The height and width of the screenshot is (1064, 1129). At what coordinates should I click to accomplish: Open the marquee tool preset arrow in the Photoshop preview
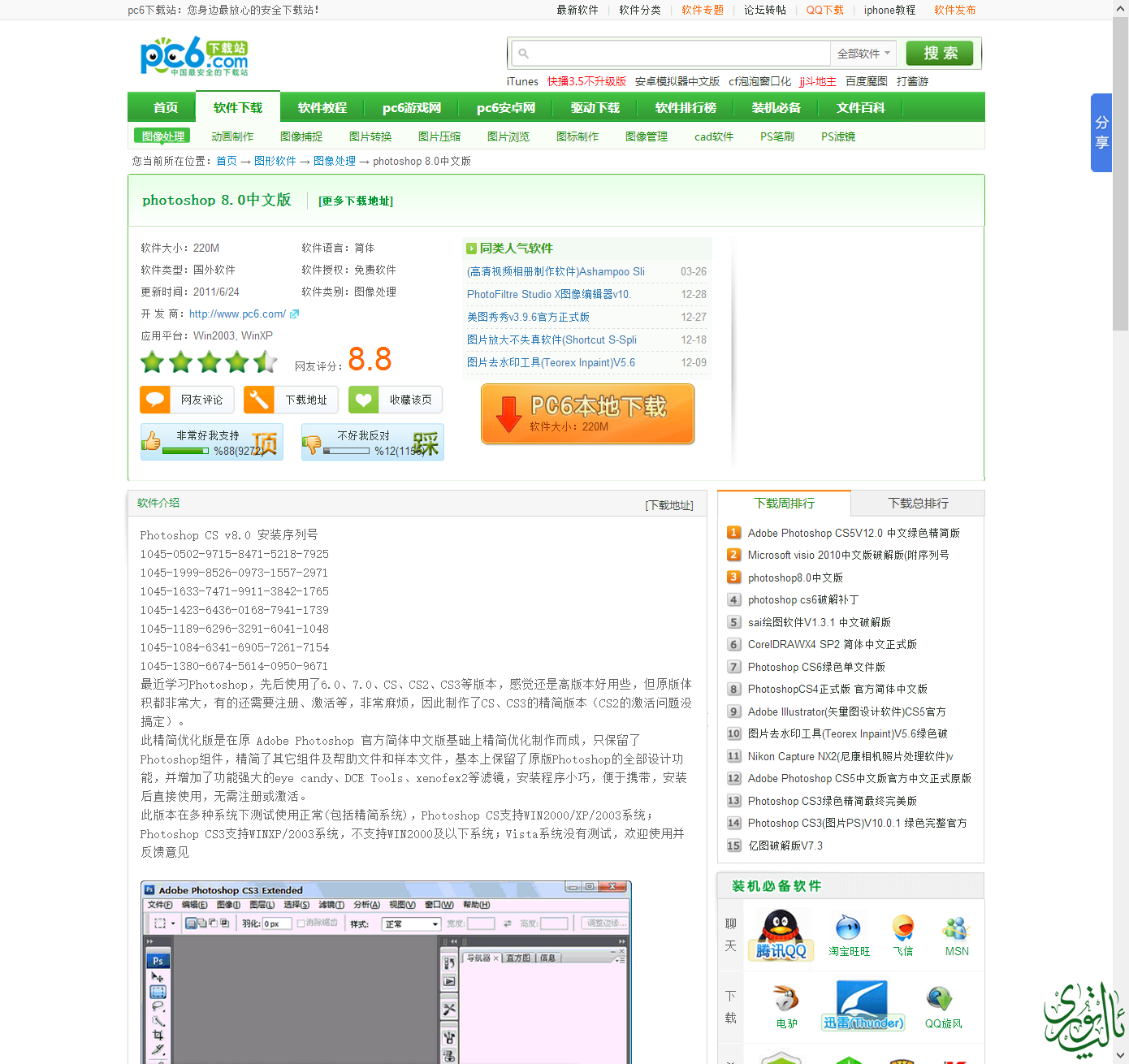coord(173,924)
